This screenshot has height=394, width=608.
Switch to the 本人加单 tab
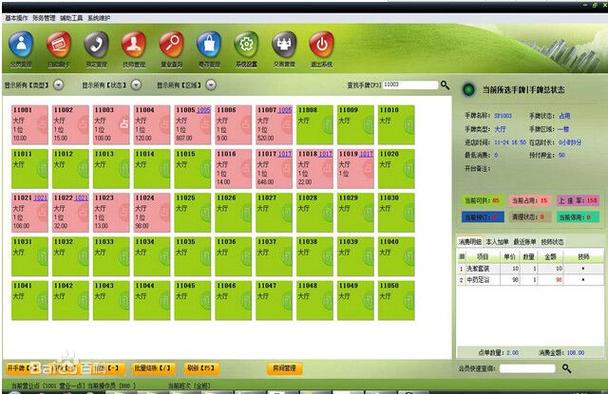(497, 242)
